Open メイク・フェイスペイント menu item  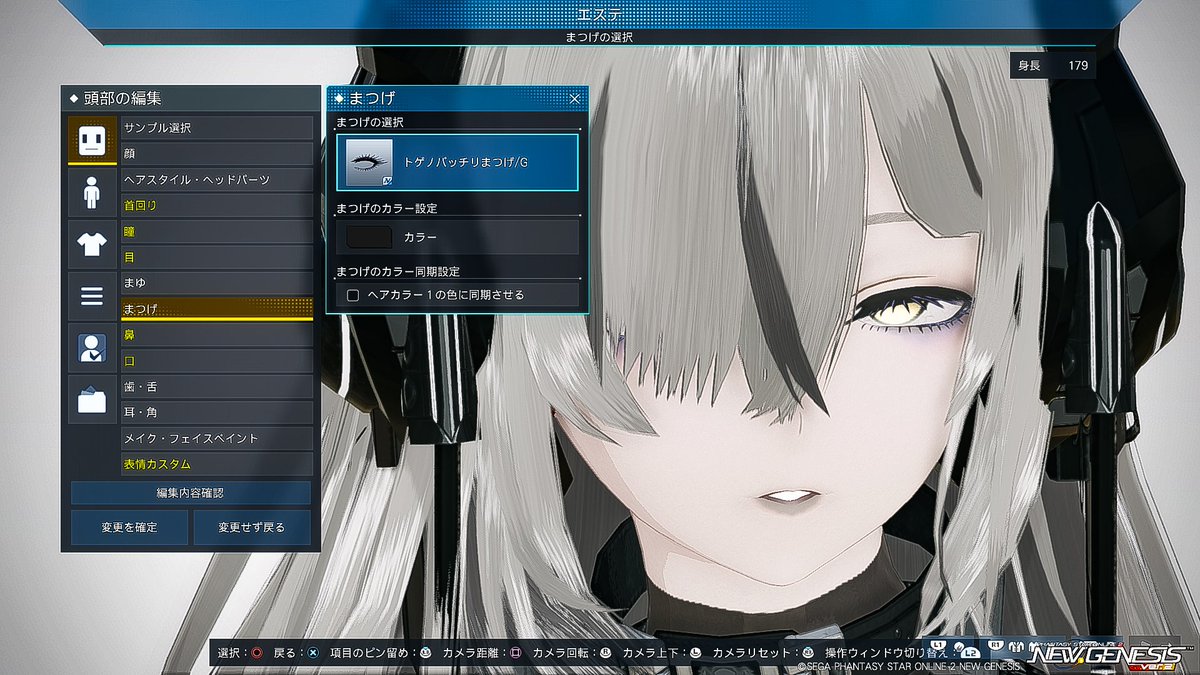click(217, 439)
